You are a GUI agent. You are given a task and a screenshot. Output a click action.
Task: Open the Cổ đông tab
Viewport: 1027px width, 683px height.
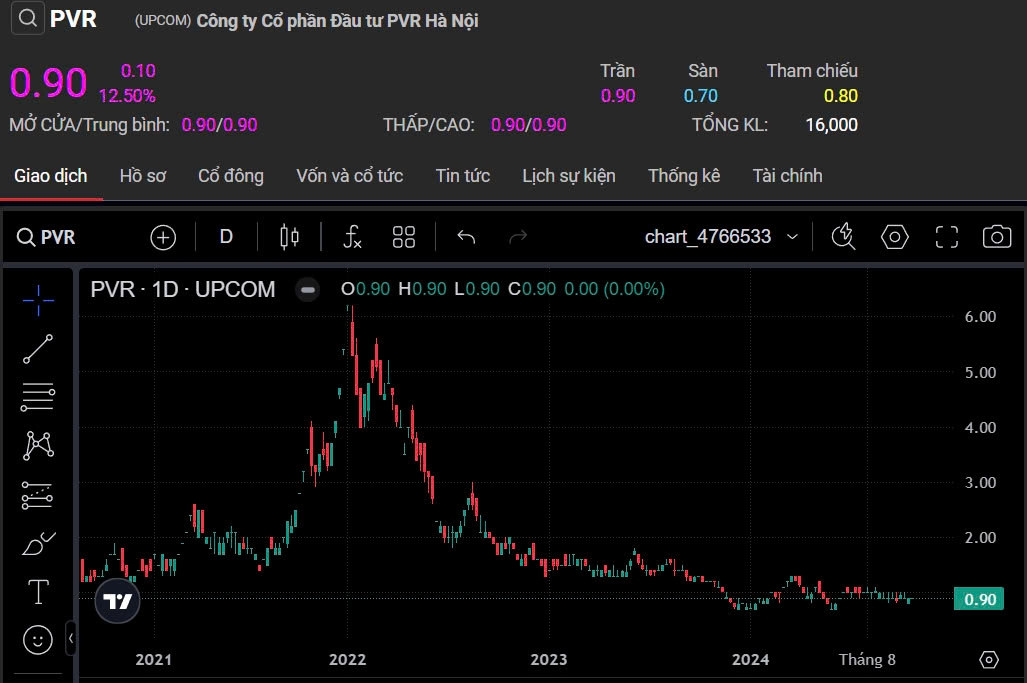pos(231,175)
